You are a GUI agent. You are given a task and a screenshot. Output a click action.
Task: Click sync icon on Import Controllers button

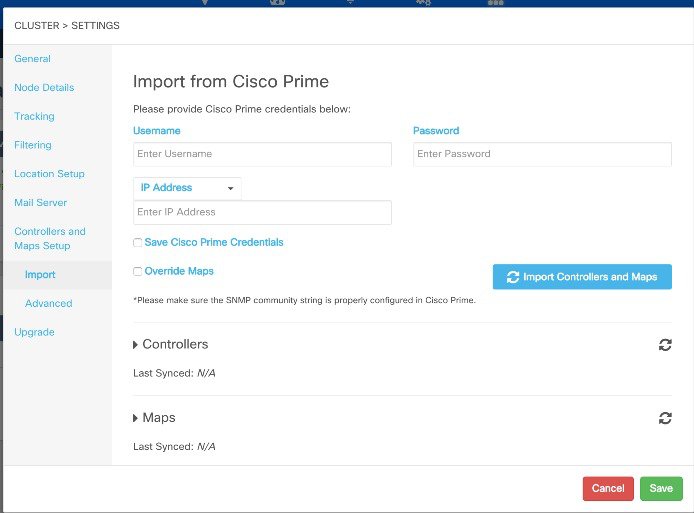[x=513, y=277]
